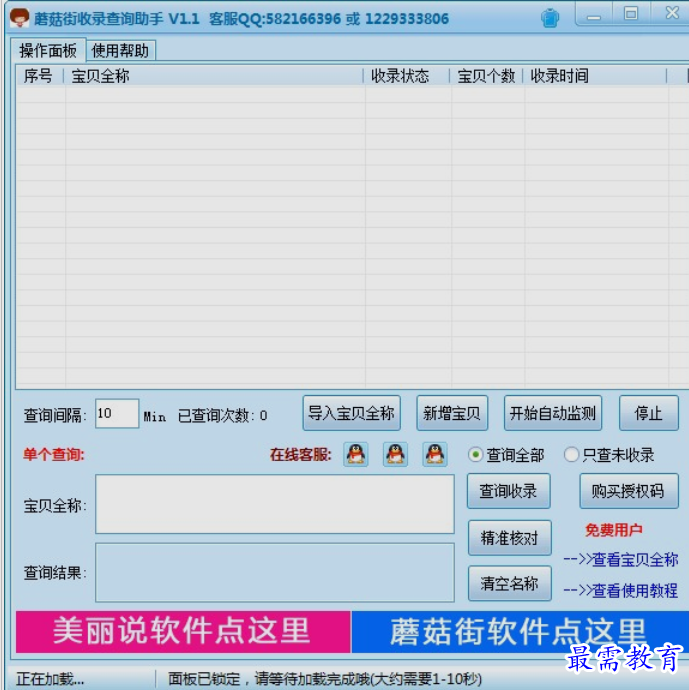Click the 在线客服: label
The width and height of the screenshot is (689, 690).
[x=301, y=455]
